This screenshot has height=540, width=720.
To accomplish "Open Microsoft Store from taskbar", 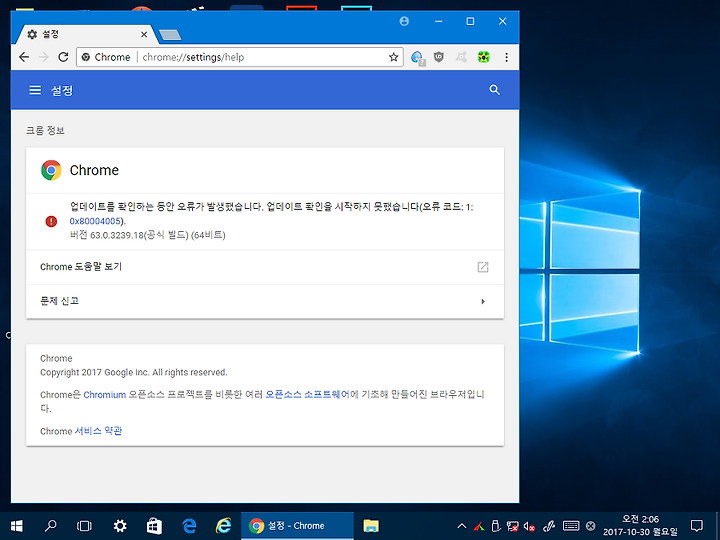I will [x=154, y=526].
